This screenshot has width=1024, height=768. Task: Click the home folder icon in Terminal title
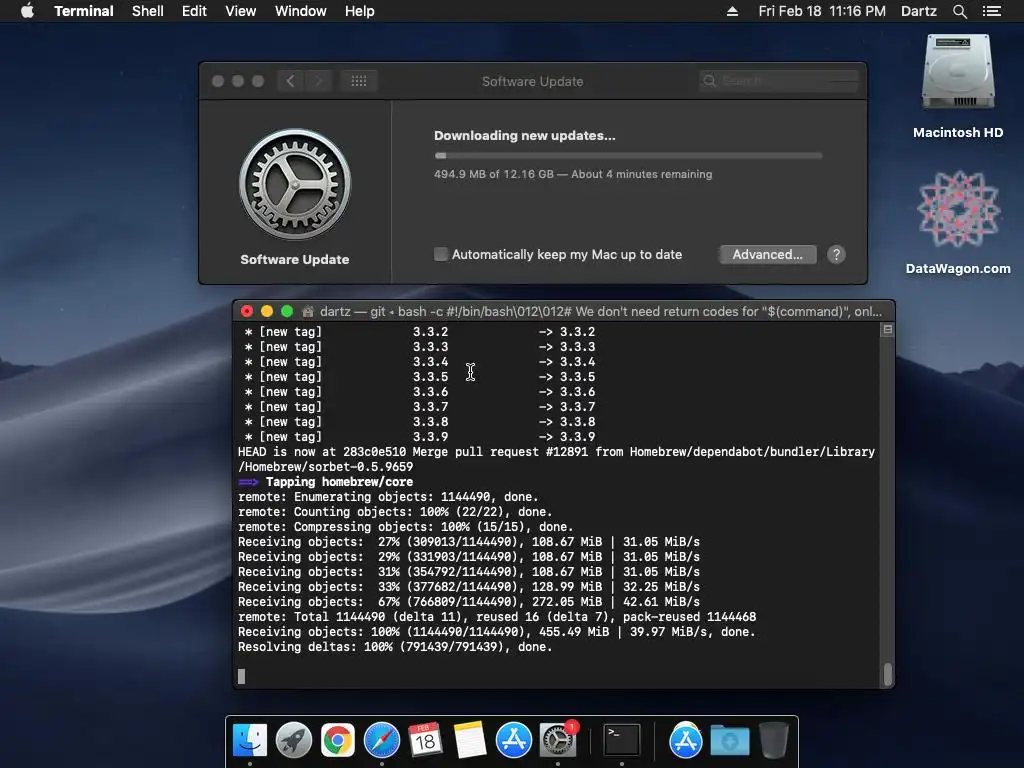coord(308,312)
